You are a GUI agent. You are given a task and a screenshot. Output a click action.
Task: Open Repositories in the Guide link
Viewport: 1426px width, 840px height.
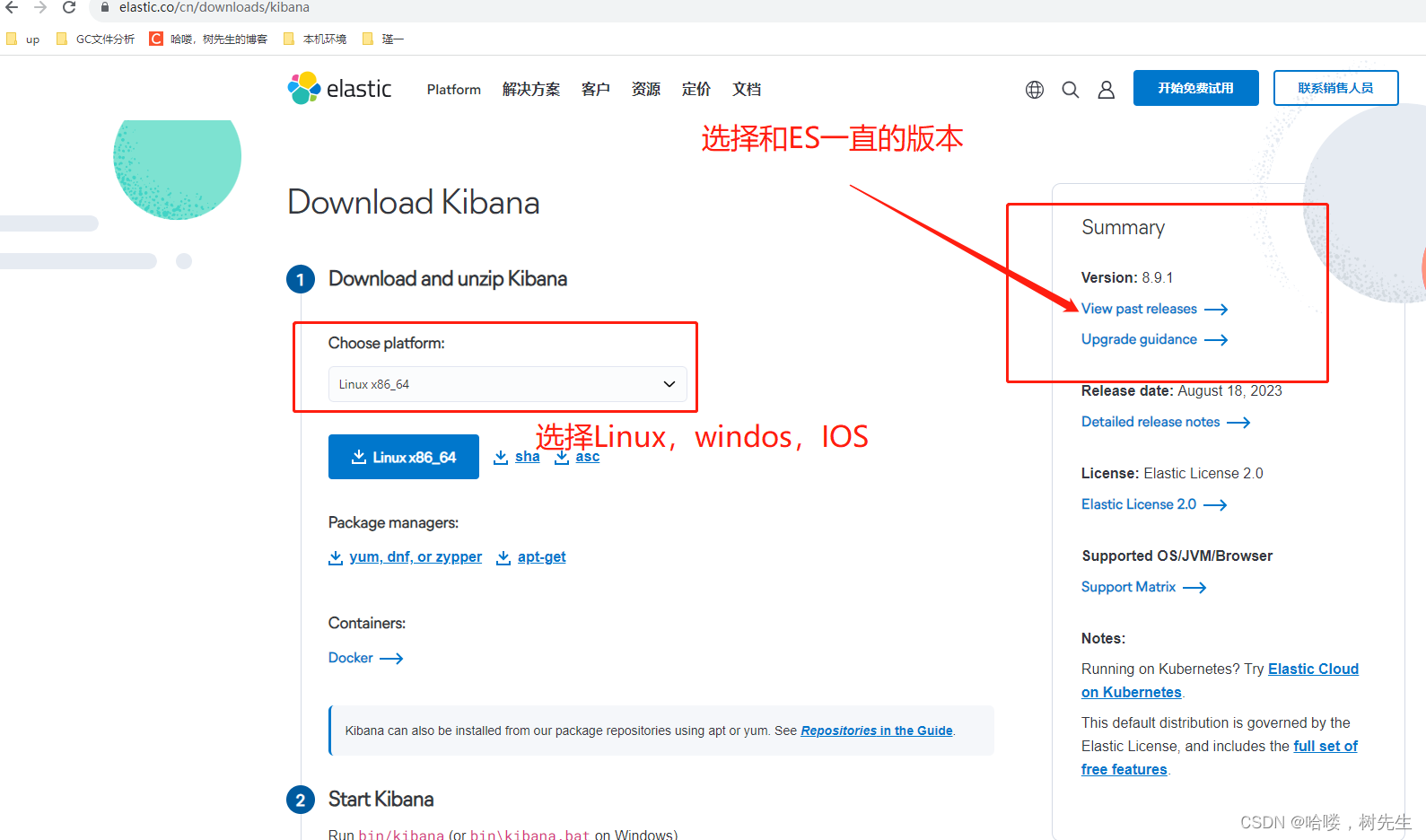tap(877, 731)
